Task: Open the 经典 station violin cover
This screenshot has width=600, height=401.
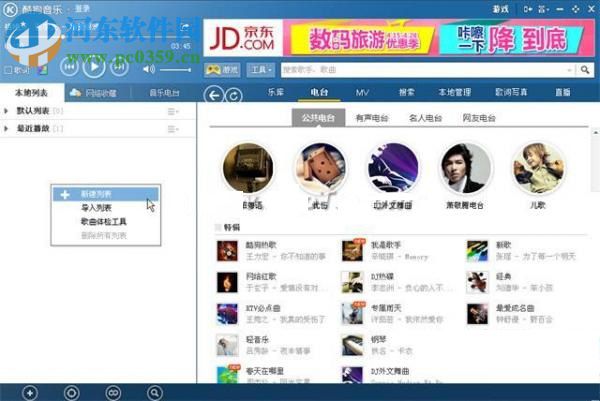Action: 477,282
